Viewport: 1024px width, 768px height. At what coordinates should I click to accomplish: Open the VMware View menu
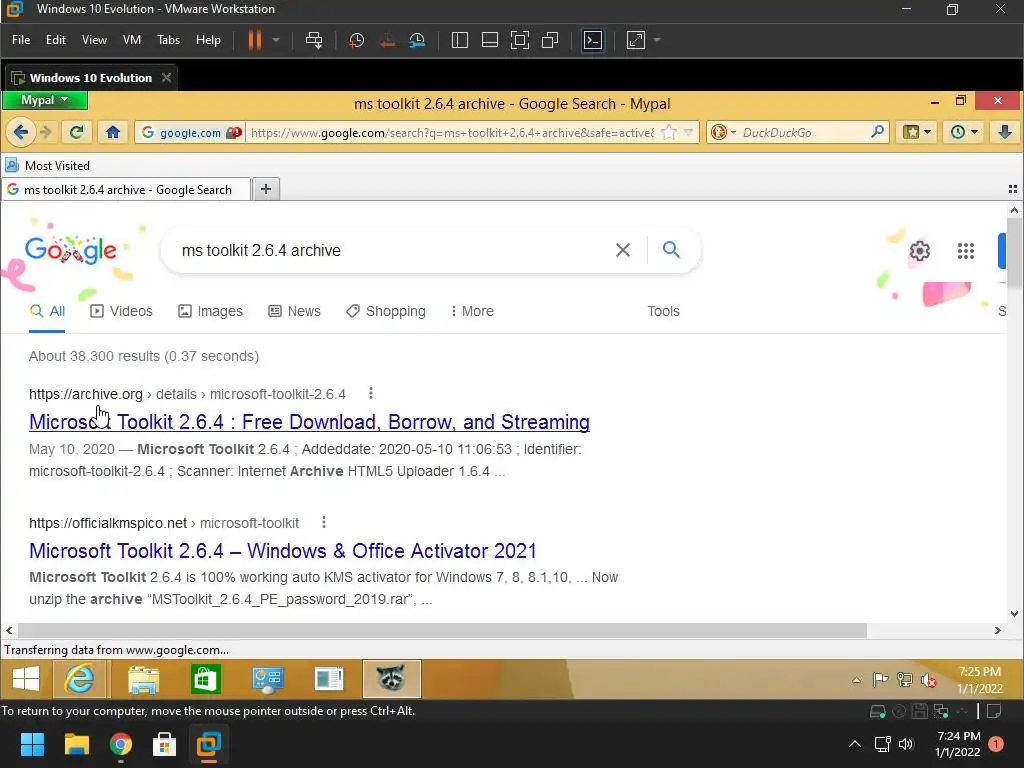[x=94, y=40]
